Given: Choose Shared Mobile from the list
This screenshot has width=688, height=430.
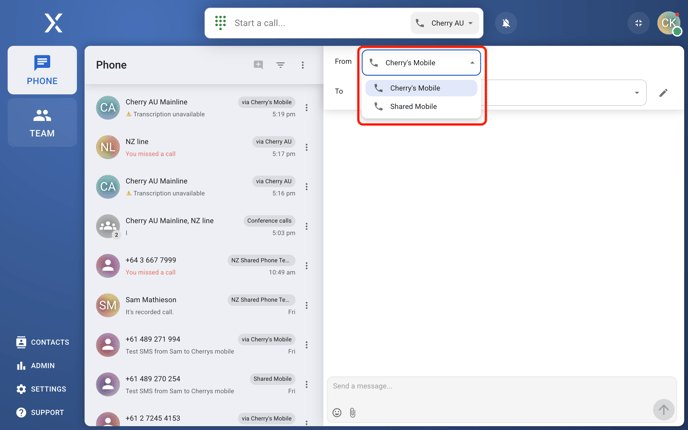Looking at the screenshot, I should [421, 106].
